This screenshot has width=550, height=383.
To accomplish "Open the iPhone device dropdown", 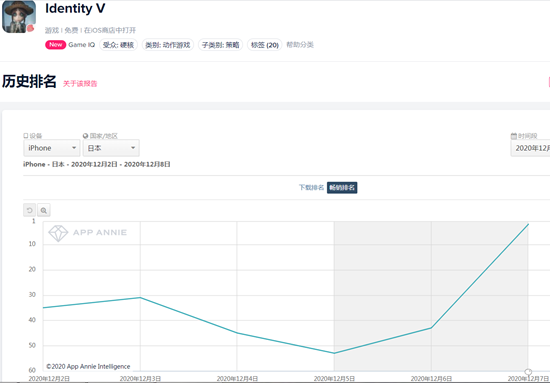I will 52,148.
